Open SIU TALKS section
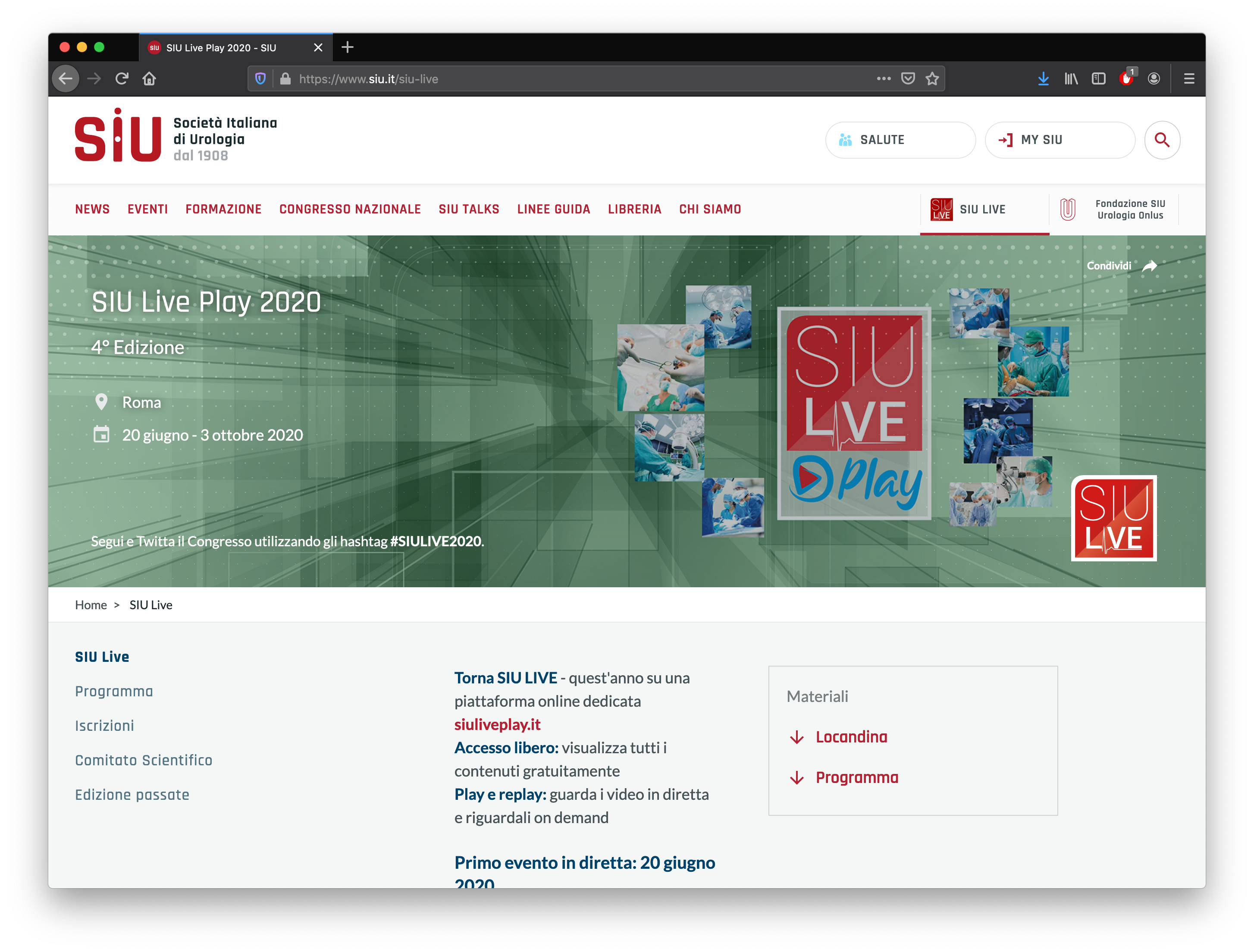Screen dimensions: 1254x952 (x=469, y=210)
